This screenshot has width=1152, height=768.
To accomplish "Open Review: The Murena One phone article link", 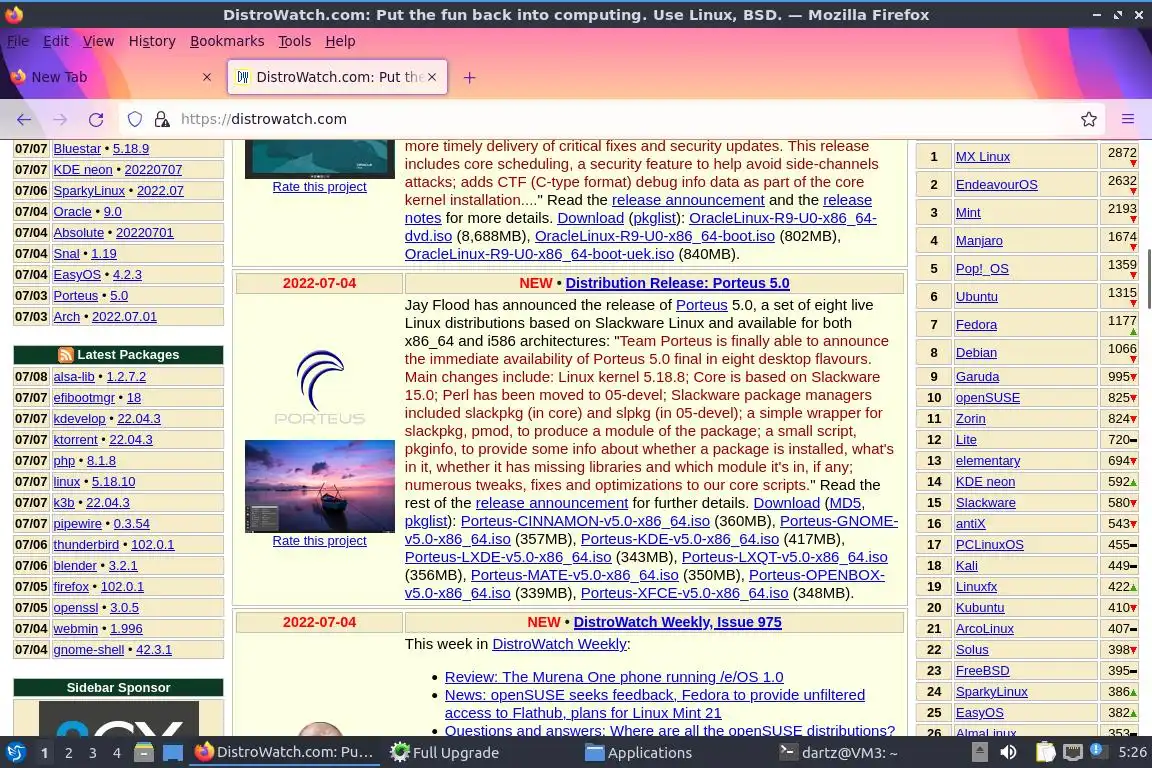I will point(614,677).
